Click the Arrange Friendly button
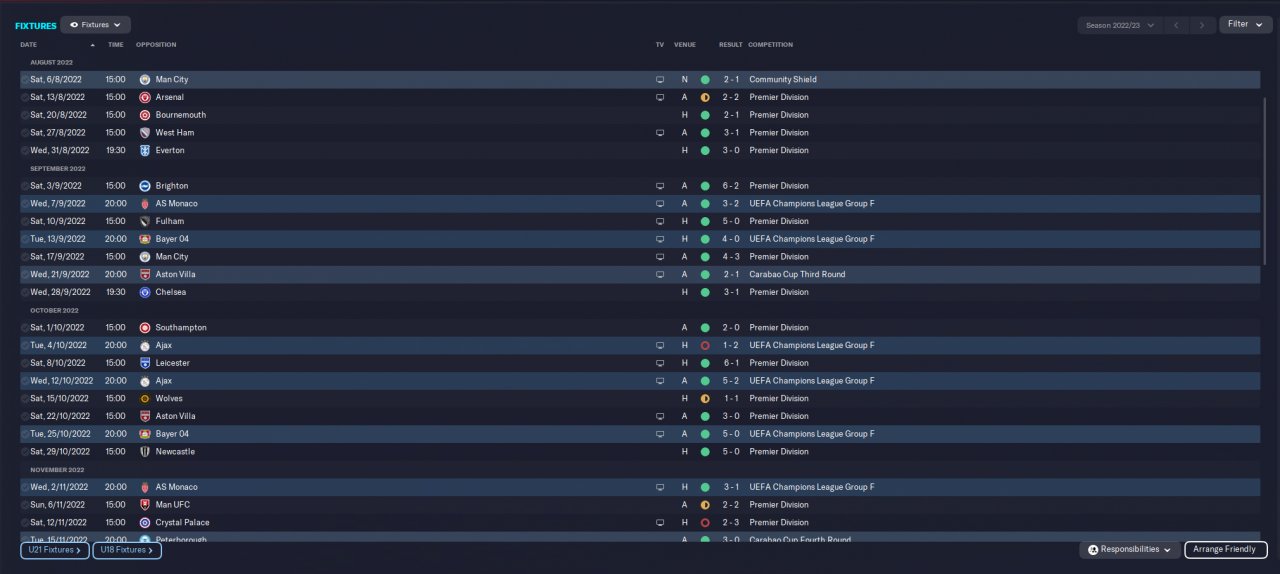 (x=1226, y=550)
